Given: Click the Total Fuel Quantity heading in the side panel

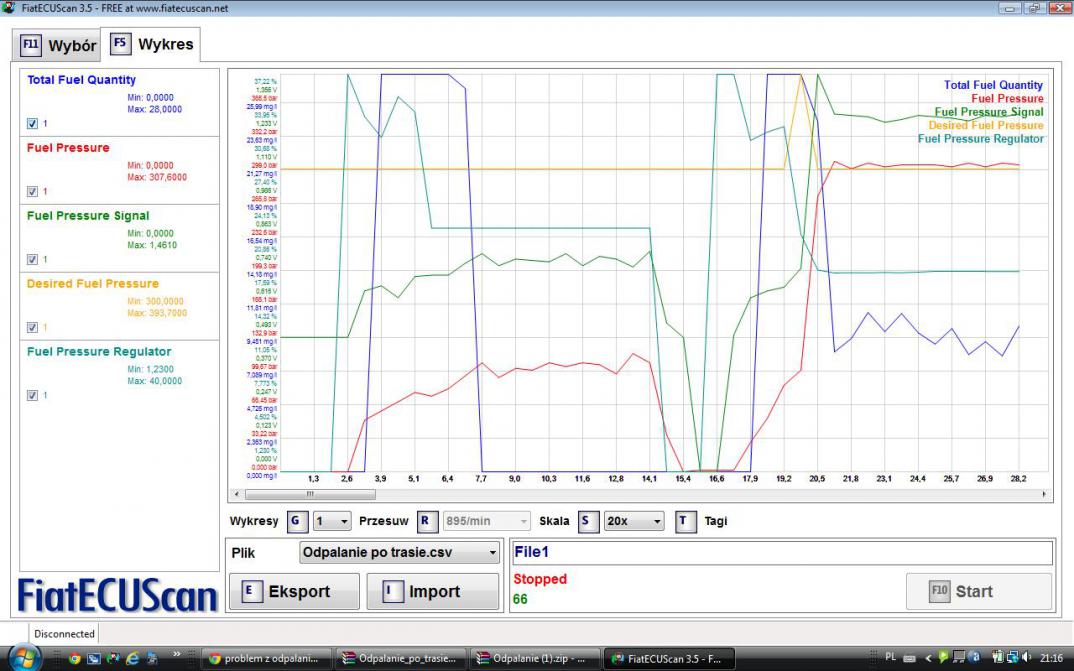Looking at the screenshot, I should point(82,80).
